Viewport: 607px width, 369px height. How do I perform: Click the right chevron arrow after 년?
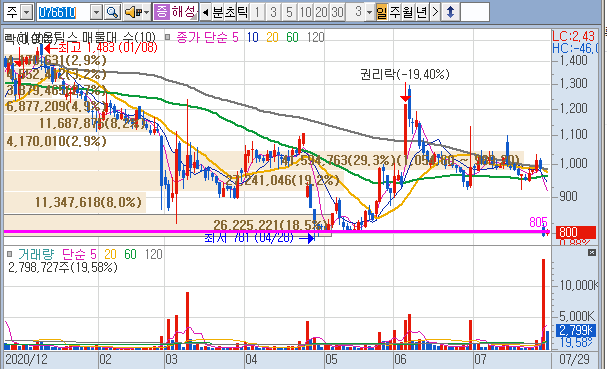[435, 12]
